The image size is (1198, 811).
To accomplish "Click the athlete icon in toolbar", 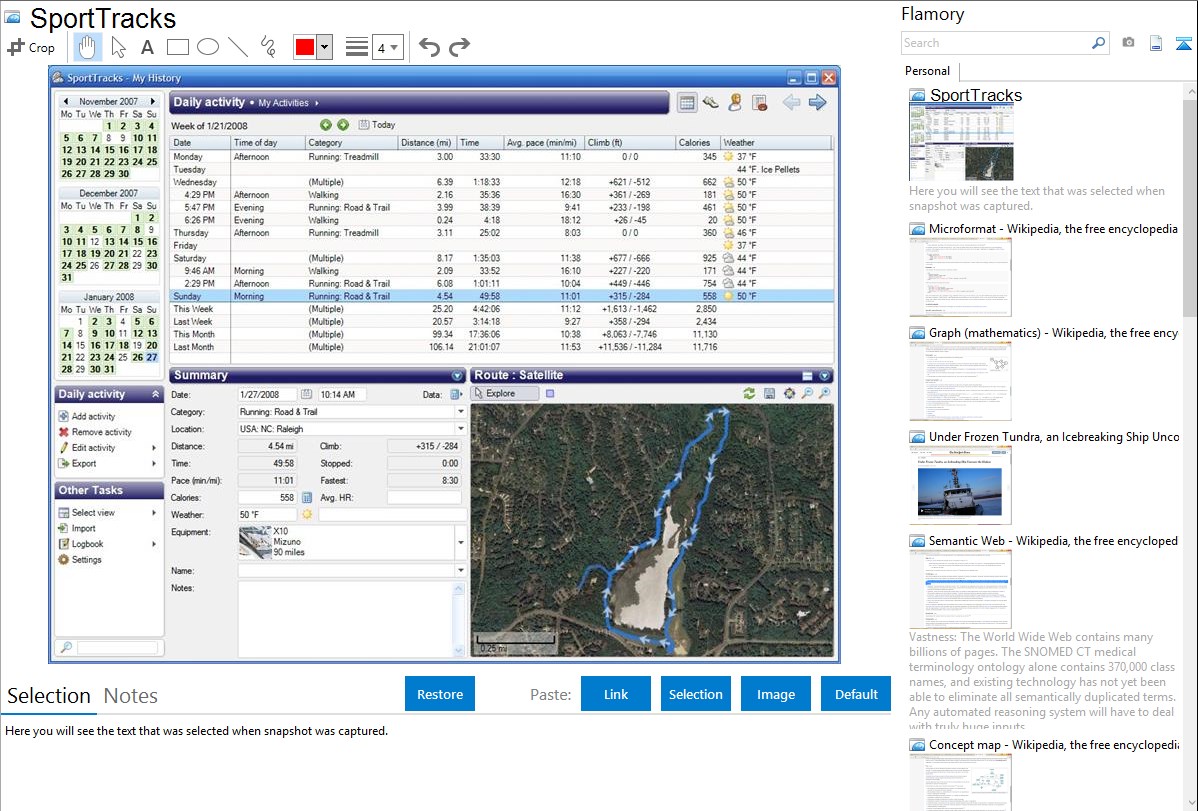I will [x=735, y=102].
